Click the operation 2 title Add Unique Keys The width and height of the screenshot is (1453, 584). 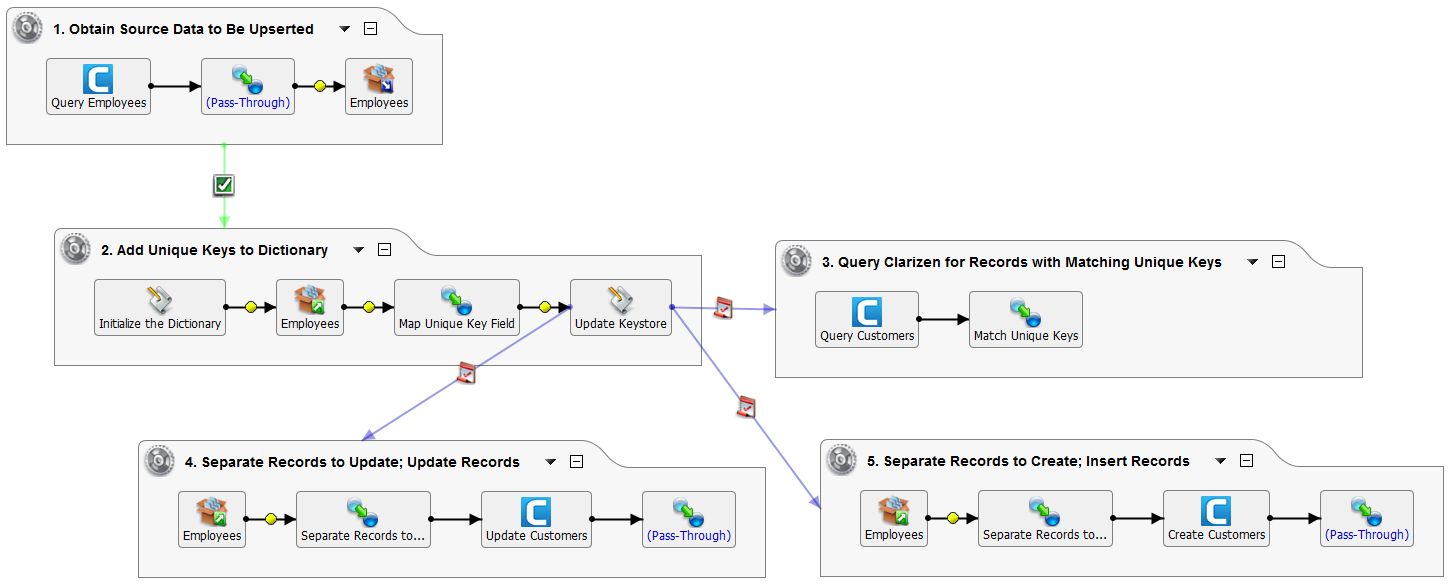point(214,250)
